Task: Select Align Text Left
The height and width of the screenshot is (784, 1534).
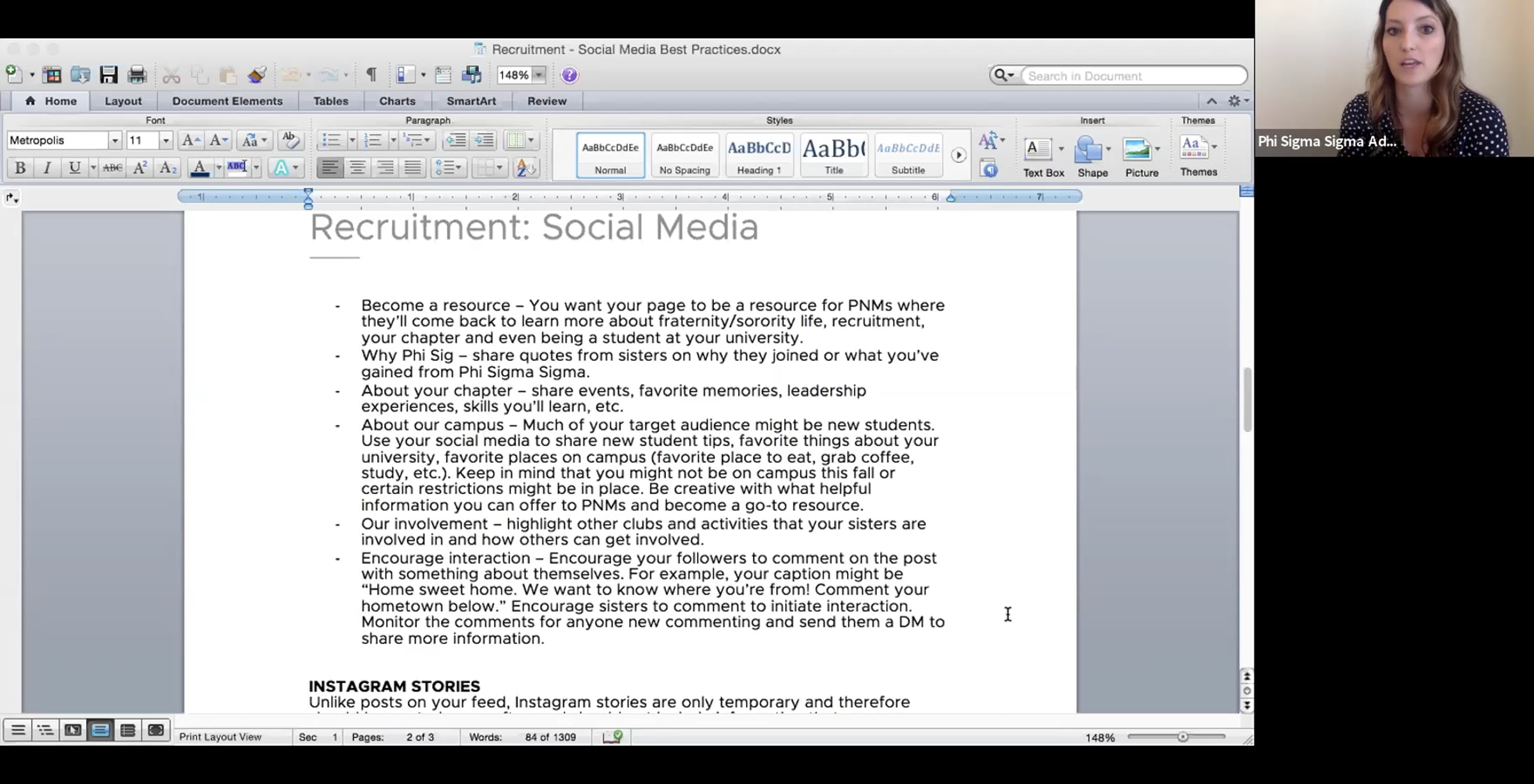Action: click(330, 168)
